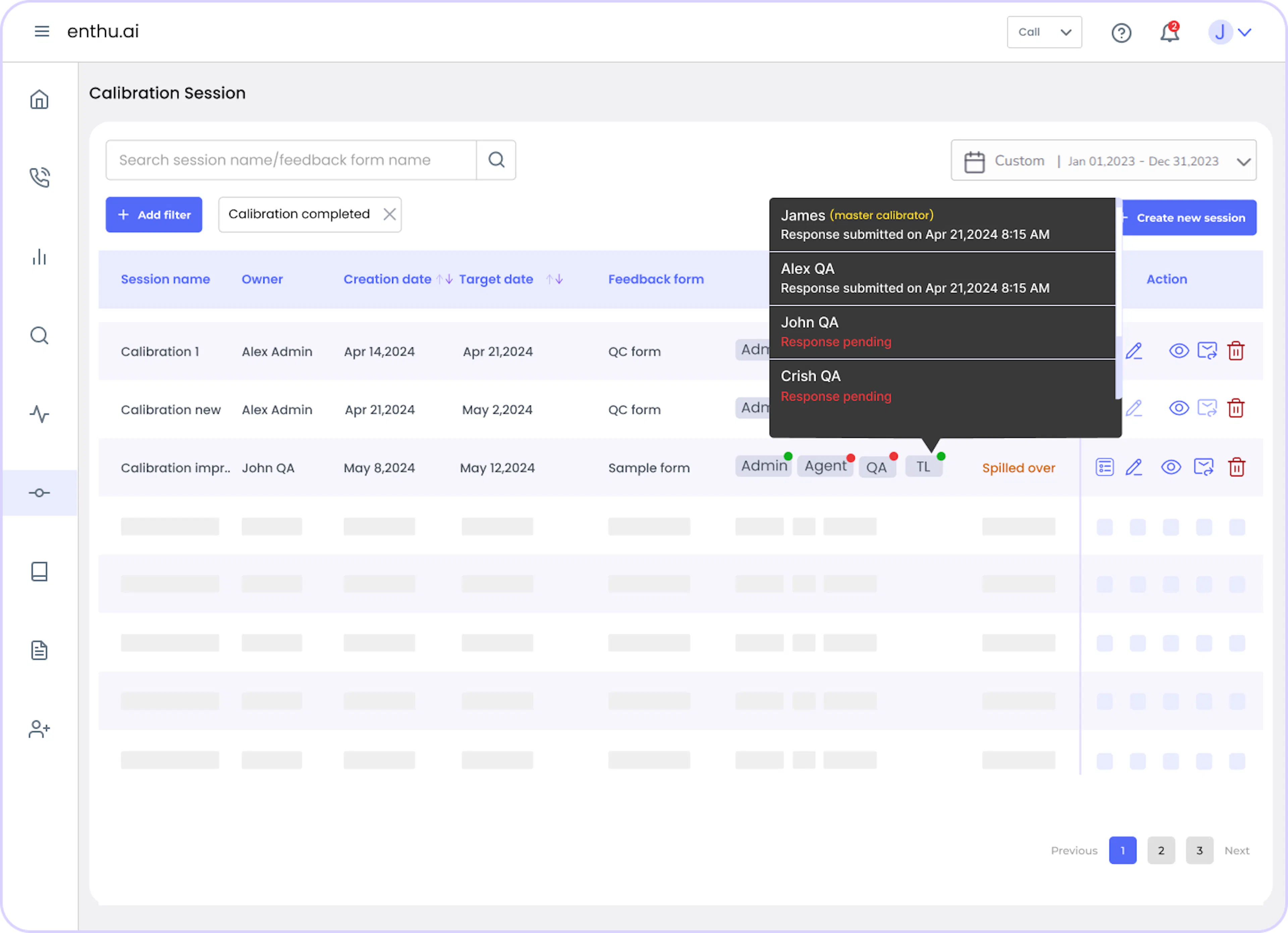Open the add user sidebar icon

tap(39, 729)
